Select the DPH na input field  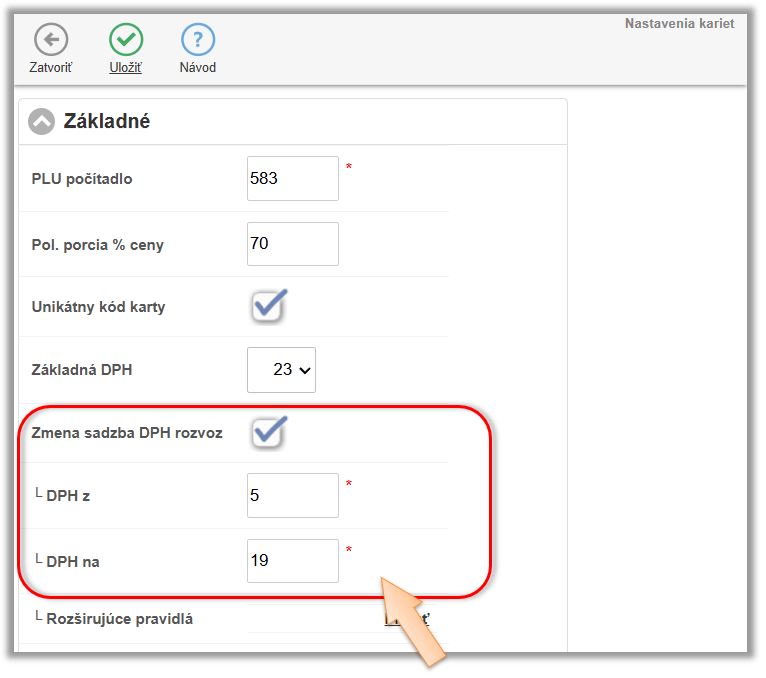tap(292, 561)
